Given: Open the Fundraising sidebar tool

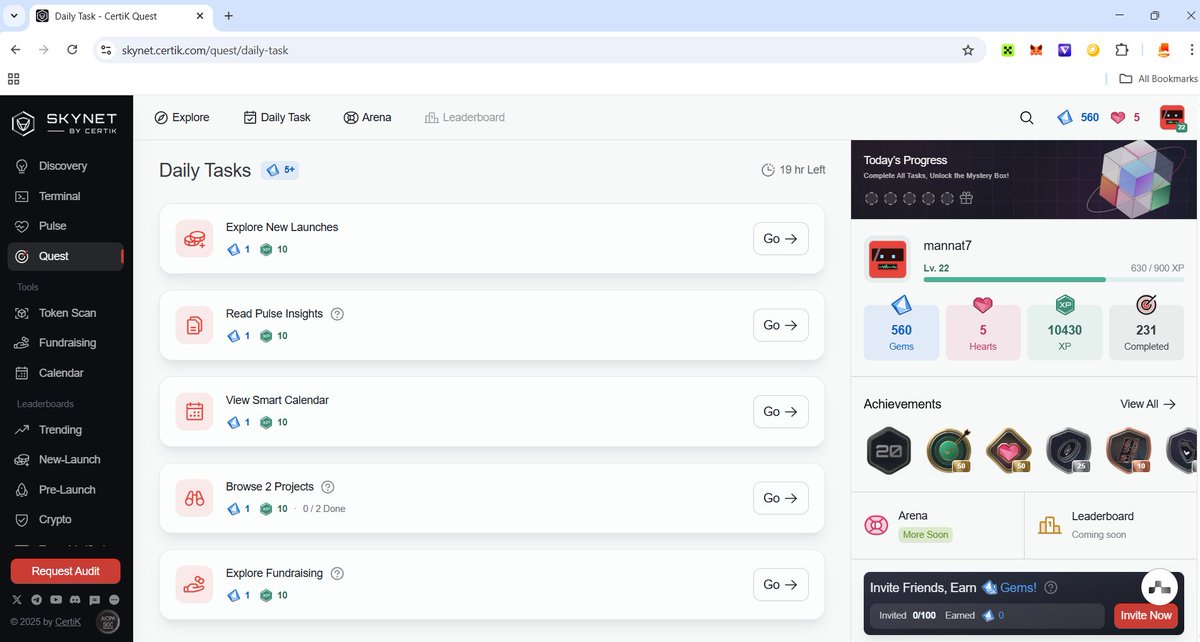Looking at the screenshot, I should (67, 343).
